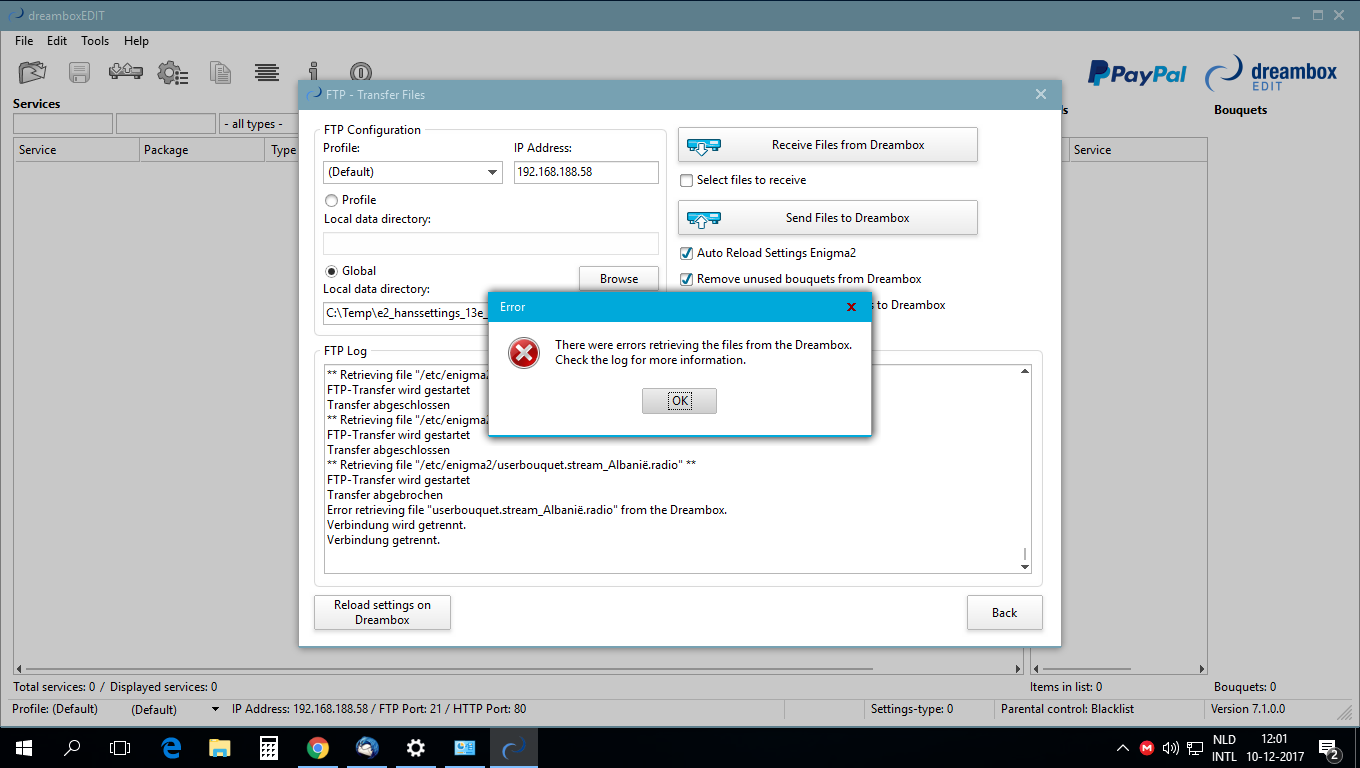Toggle Remove unused bouquets from Dreambox

[x=686, y=280]
